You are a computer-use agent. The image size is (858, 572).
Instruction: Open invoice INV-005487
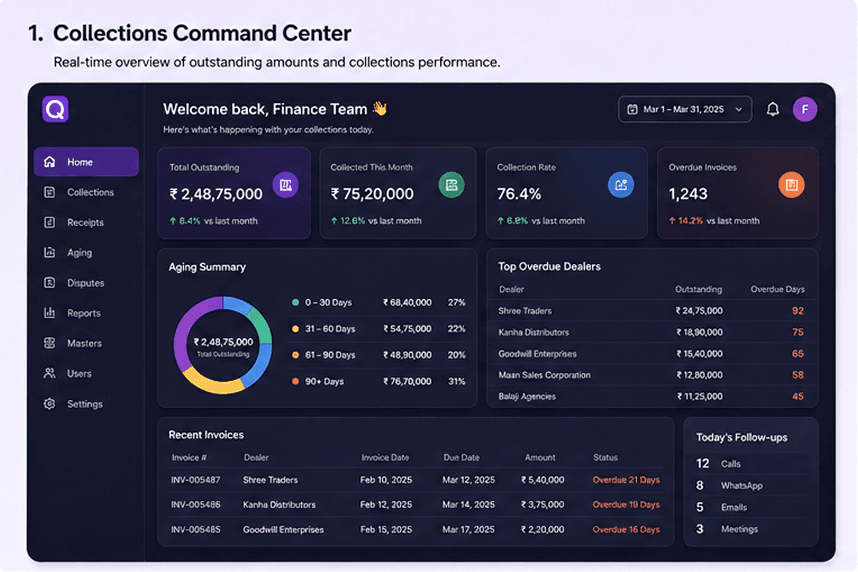pyautogui.click(x=195, y=480)
